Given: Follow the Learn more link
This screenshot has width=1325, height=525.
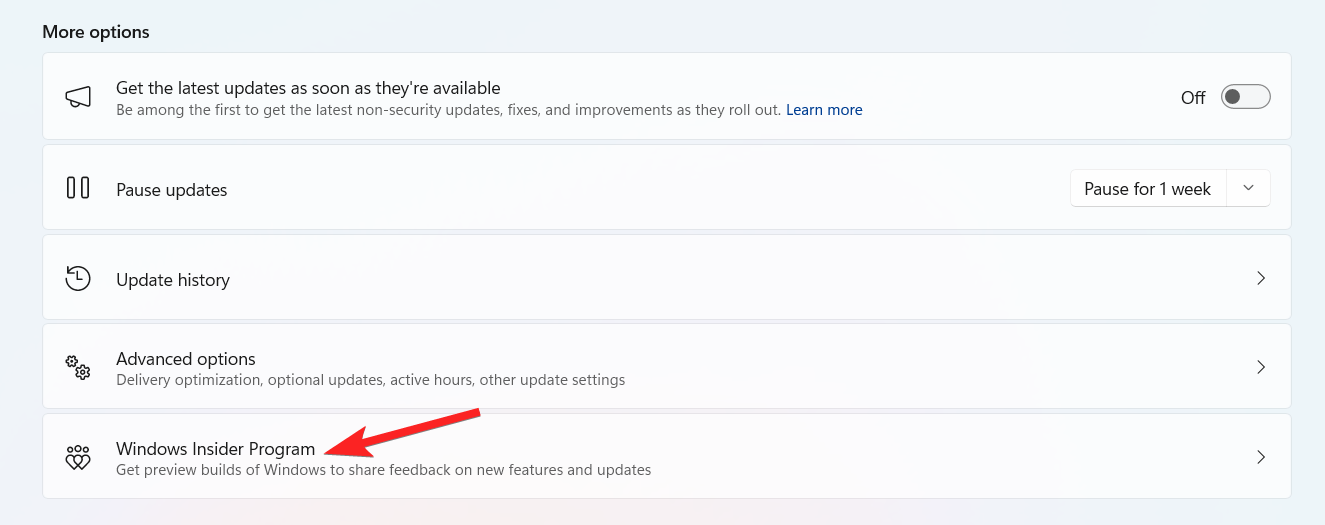Looking at the screenshot, I should click(824, 110).
